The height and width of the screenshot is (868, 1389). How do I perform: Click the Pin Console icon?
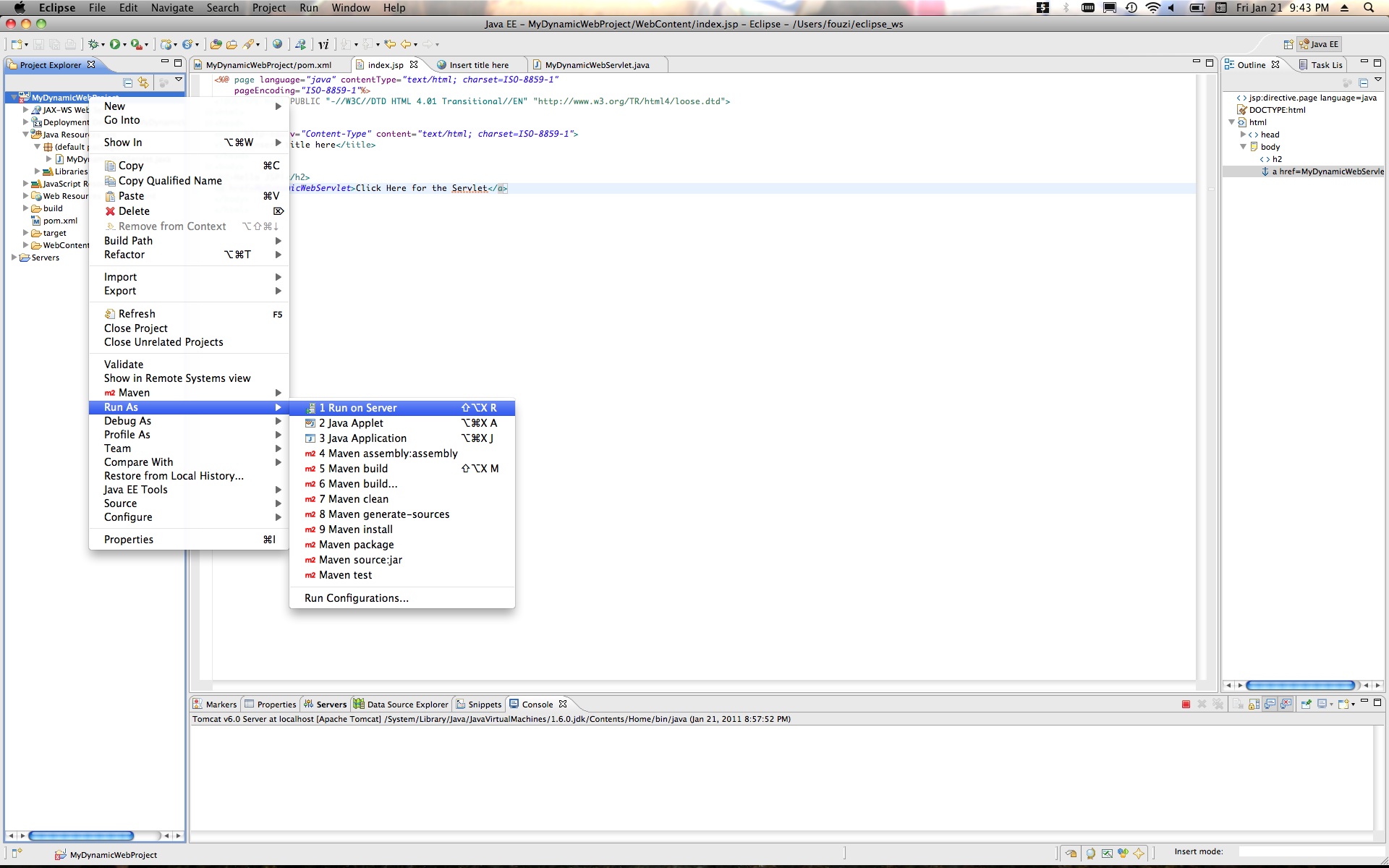1306,704
